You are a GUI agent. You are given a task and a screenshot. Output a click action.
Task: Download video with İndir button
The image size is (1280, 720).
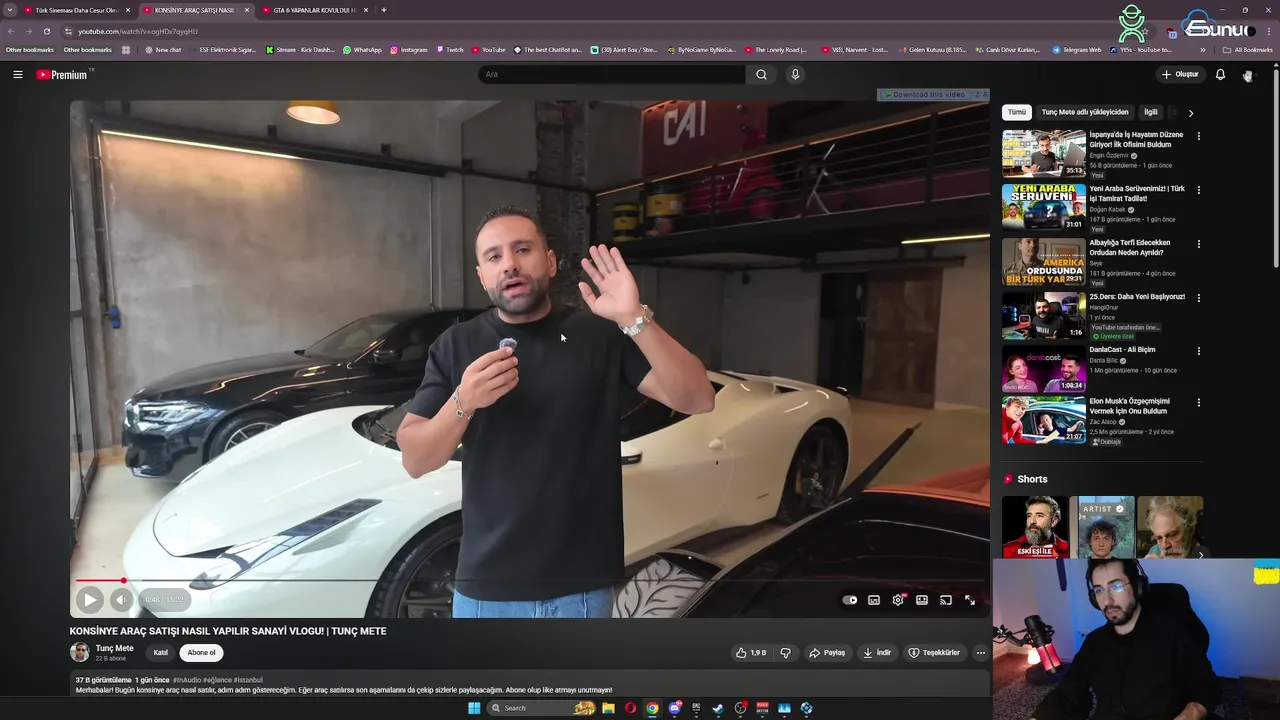point(877,653)
